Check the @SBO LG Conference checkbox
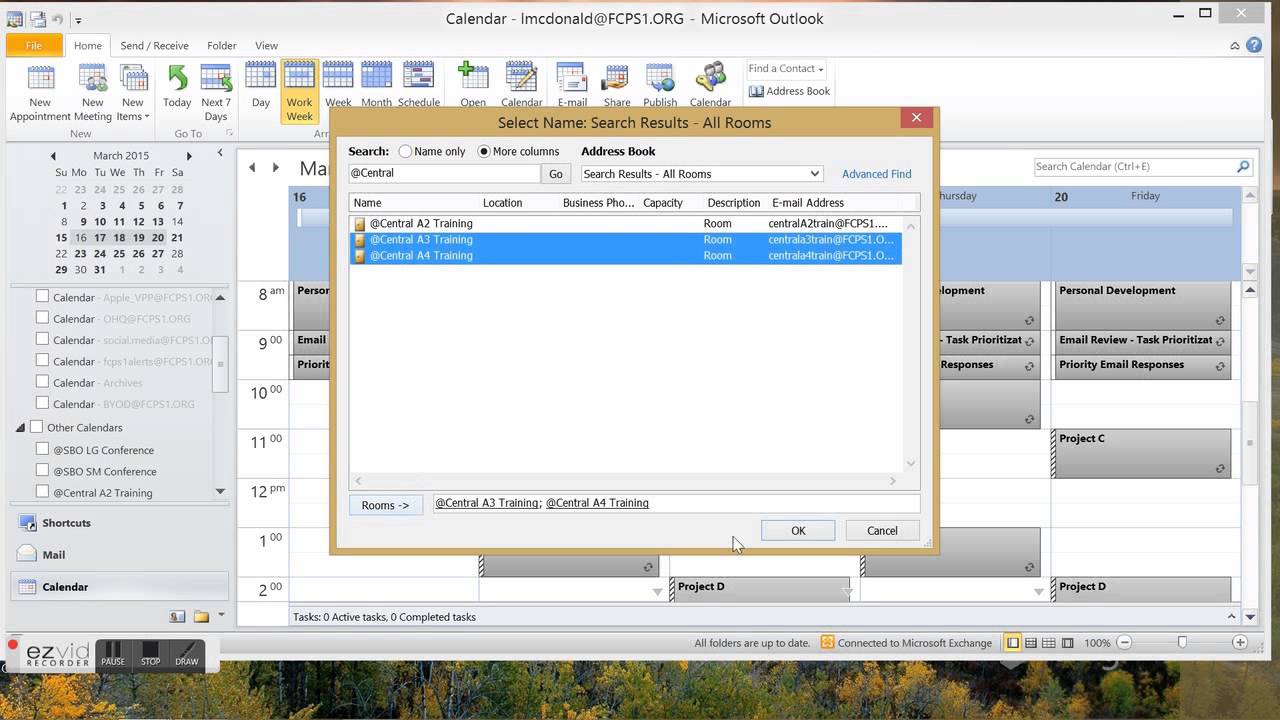The height and width of the screenshot is (720, 1280). coord(42,449)
